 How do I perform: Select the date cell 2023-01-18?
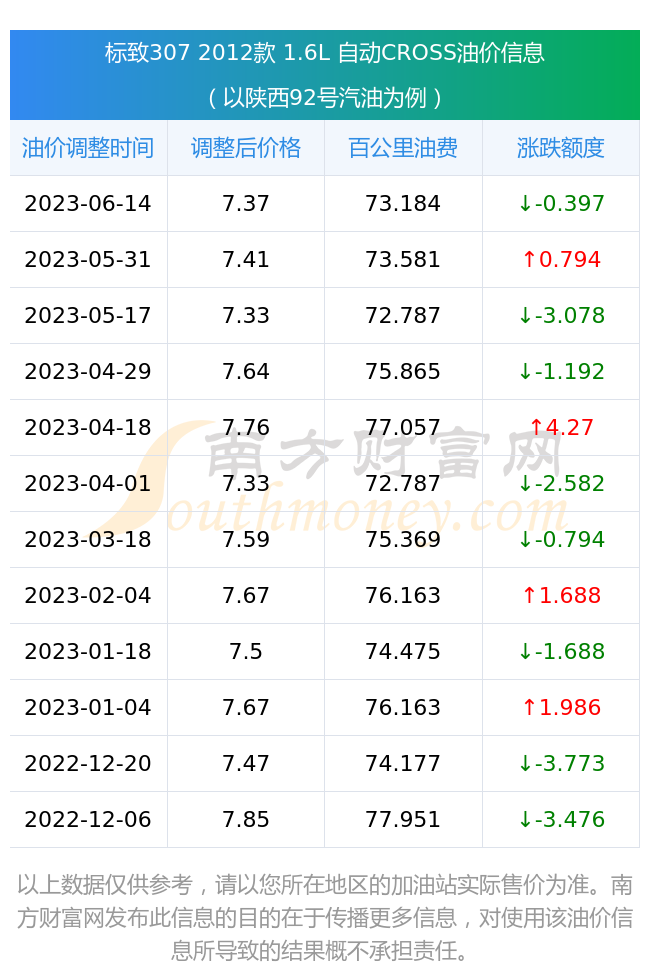pyautogui.click(x=88, y=652)
